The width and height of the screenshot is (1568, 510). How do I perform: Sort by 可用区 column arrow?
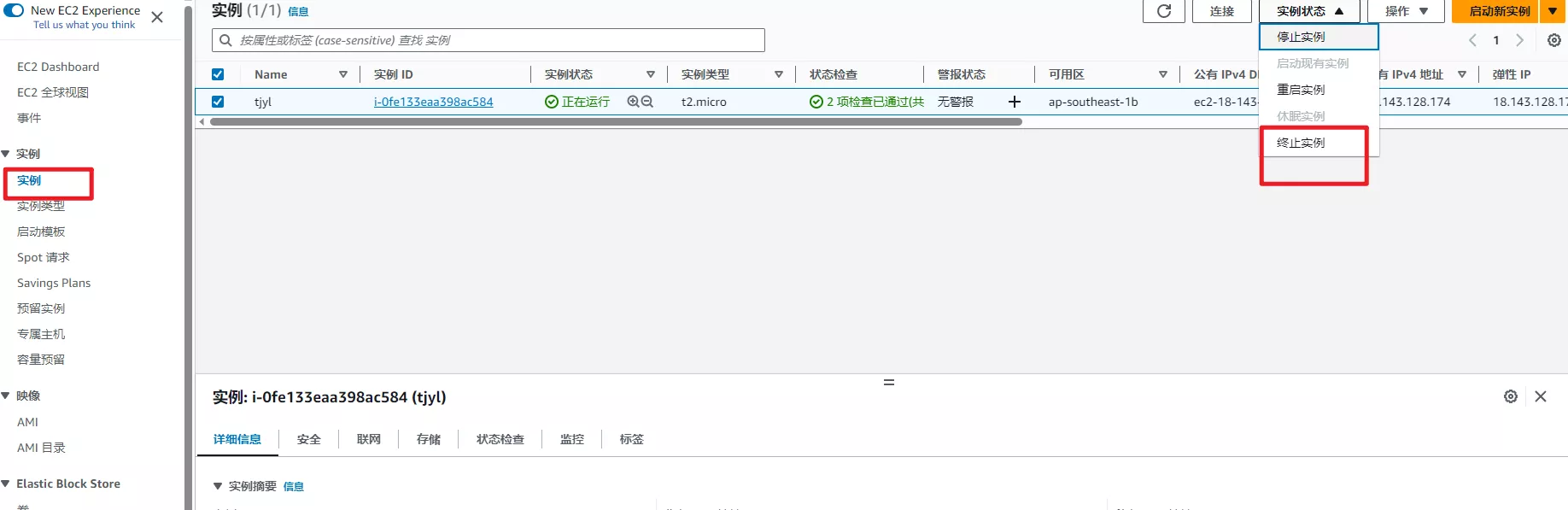(1163, 74)
